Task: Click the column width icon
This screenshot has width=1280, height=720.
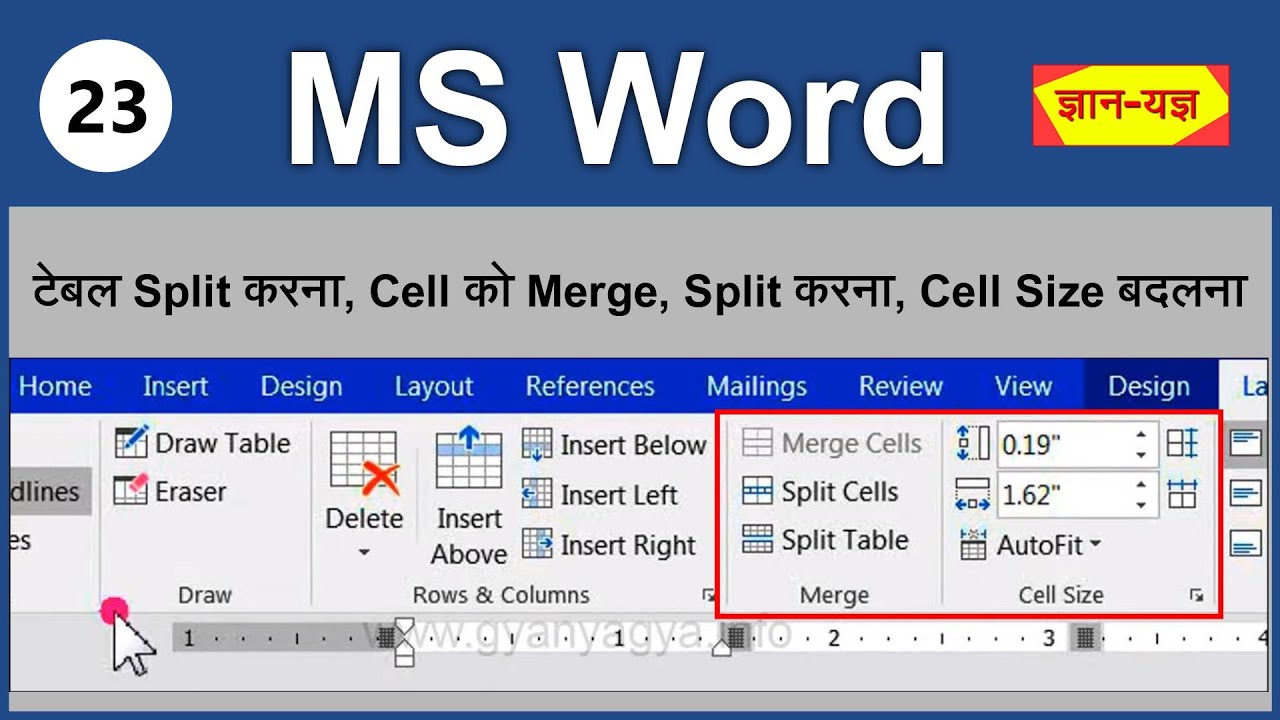Action: [972, 493]
